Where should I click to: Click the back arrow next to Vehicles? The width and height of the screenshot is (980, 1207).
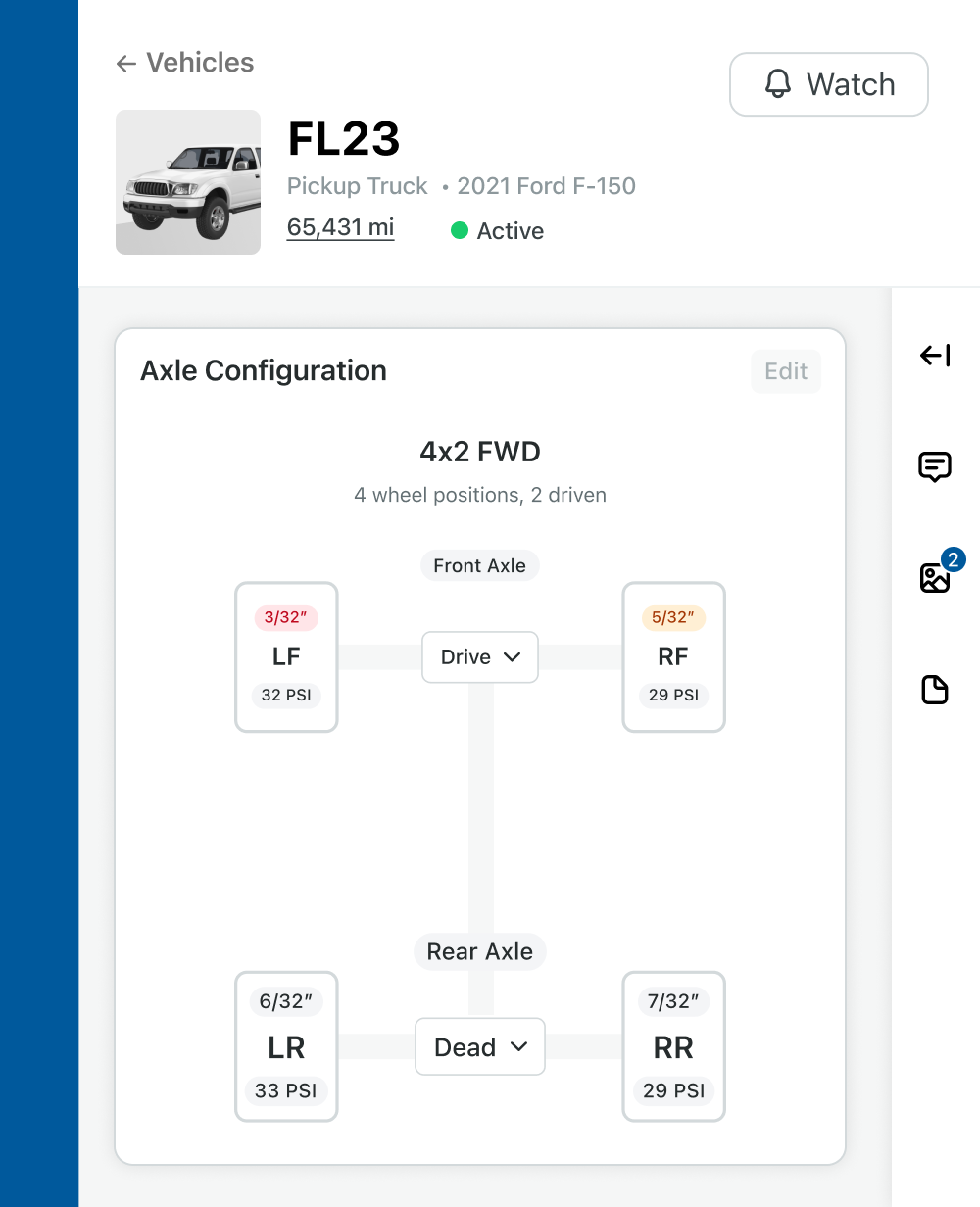[x=124, y=63]
